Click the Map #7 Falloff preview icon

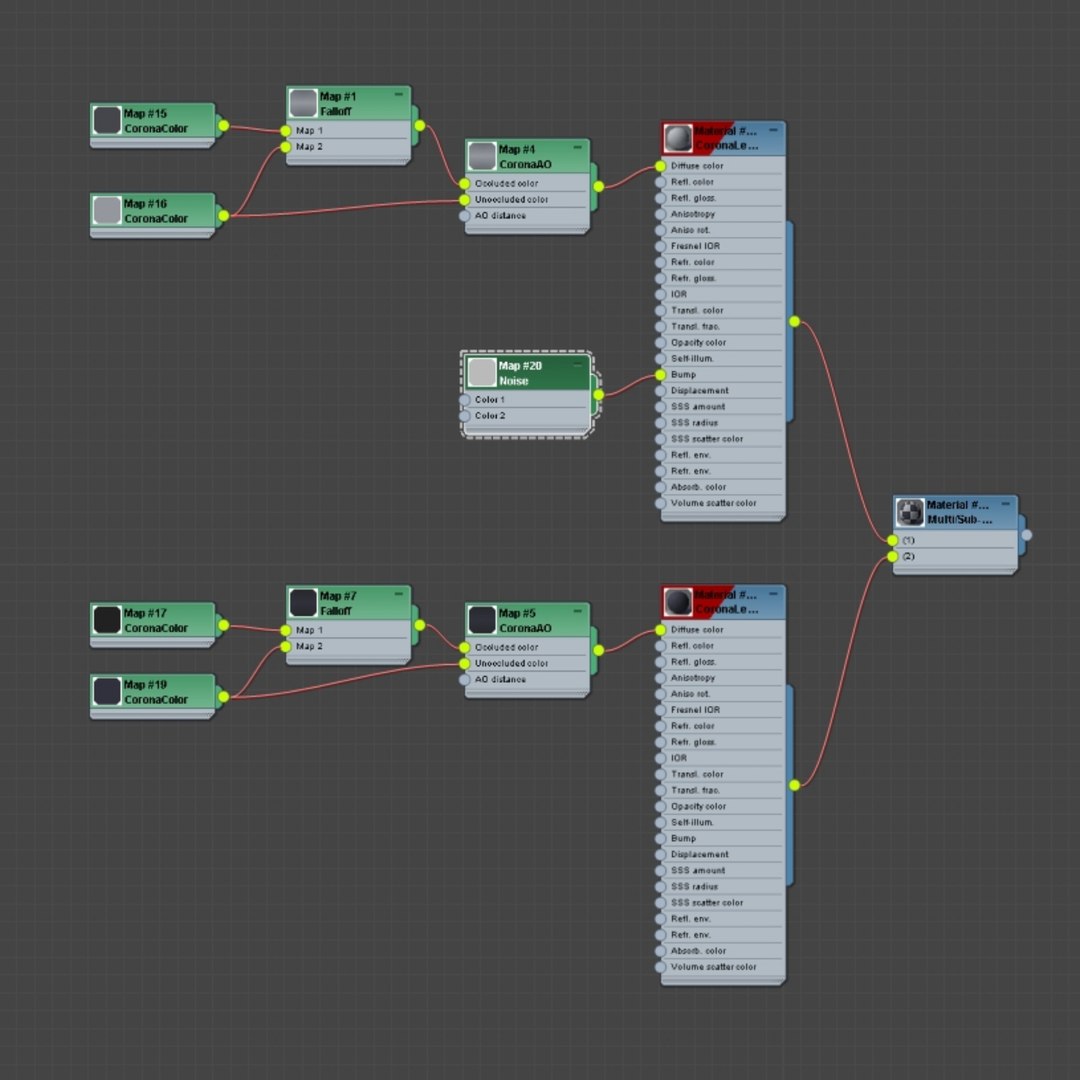pos(302,603)
